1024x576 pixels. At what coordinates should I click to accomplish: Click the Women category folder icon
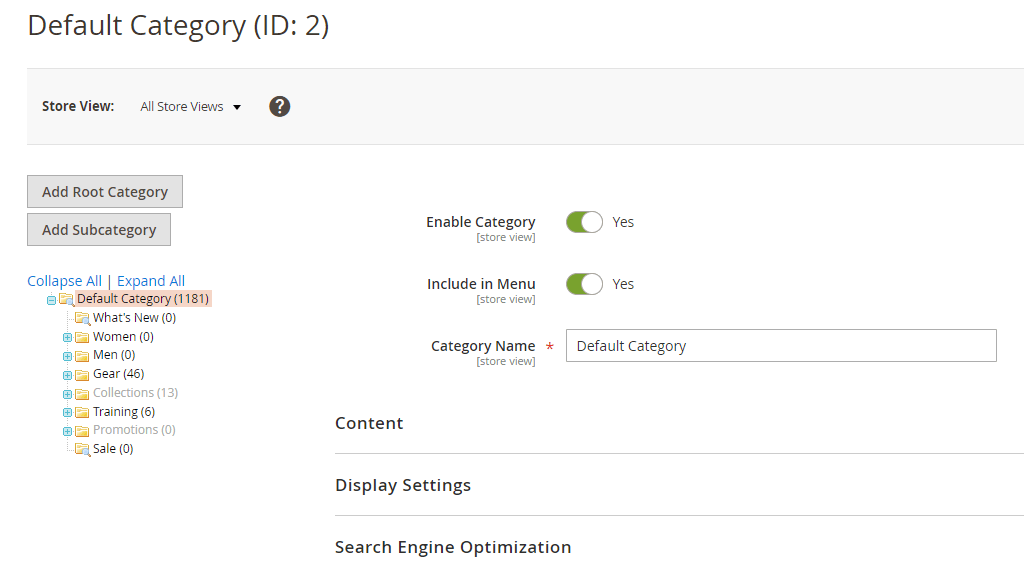(83, 337)
